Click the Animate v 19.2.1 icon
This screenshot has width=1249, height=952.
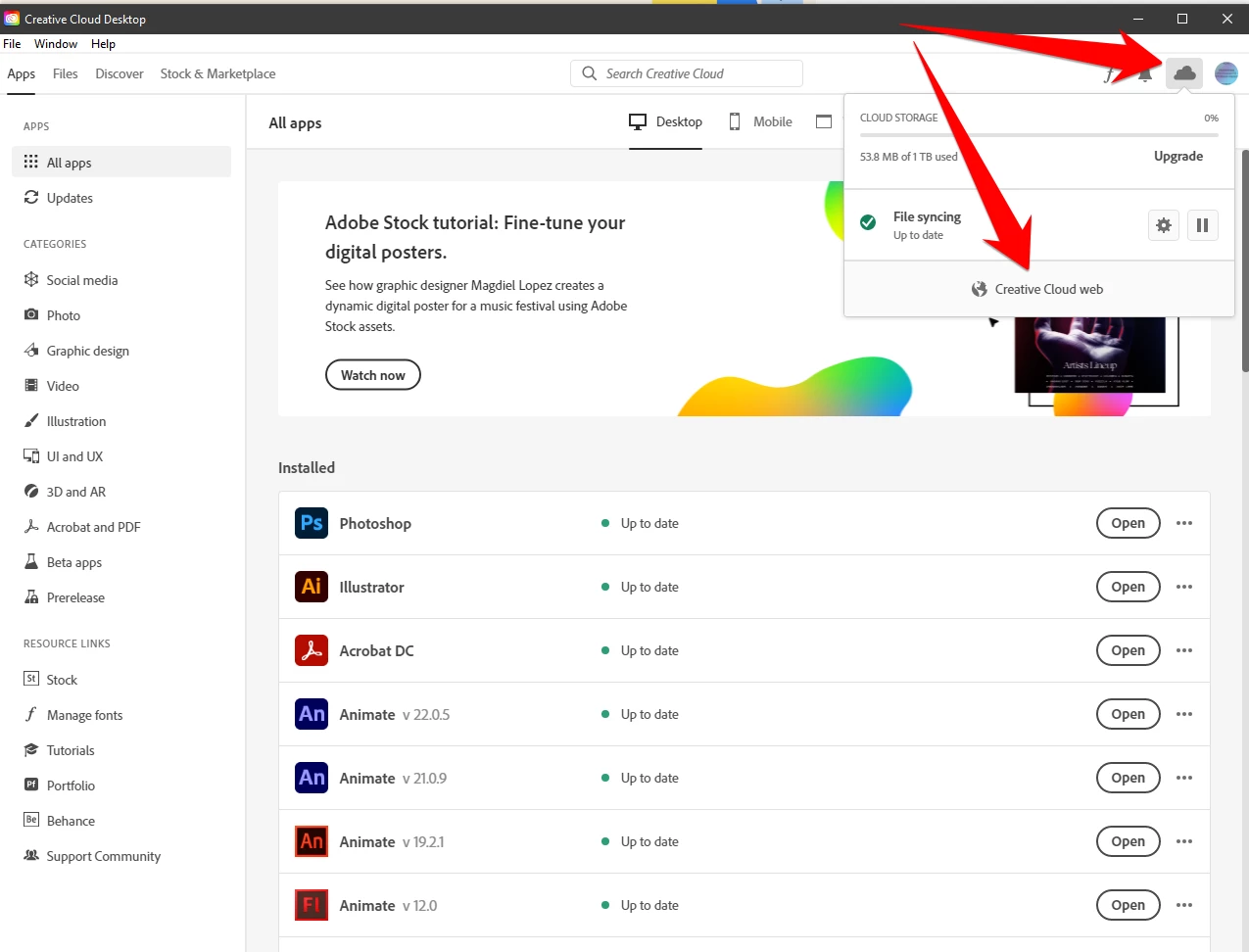(x=312, y=841)
